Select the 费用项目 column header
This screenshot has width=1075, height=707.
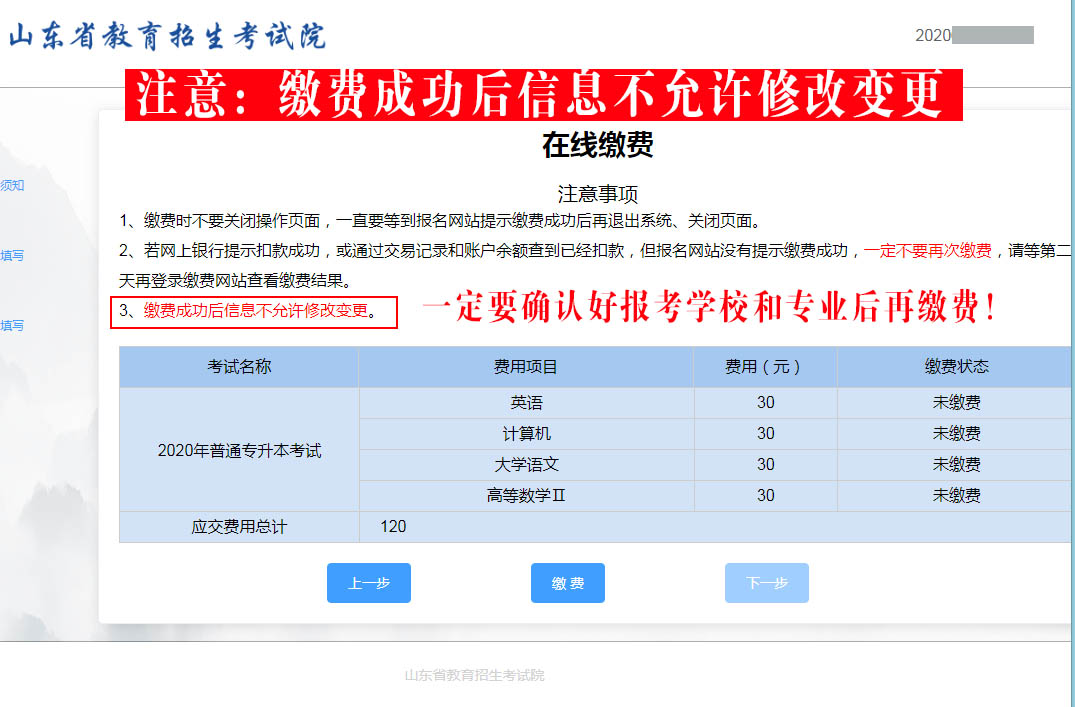pyautogui.click(x=526, y=367)
